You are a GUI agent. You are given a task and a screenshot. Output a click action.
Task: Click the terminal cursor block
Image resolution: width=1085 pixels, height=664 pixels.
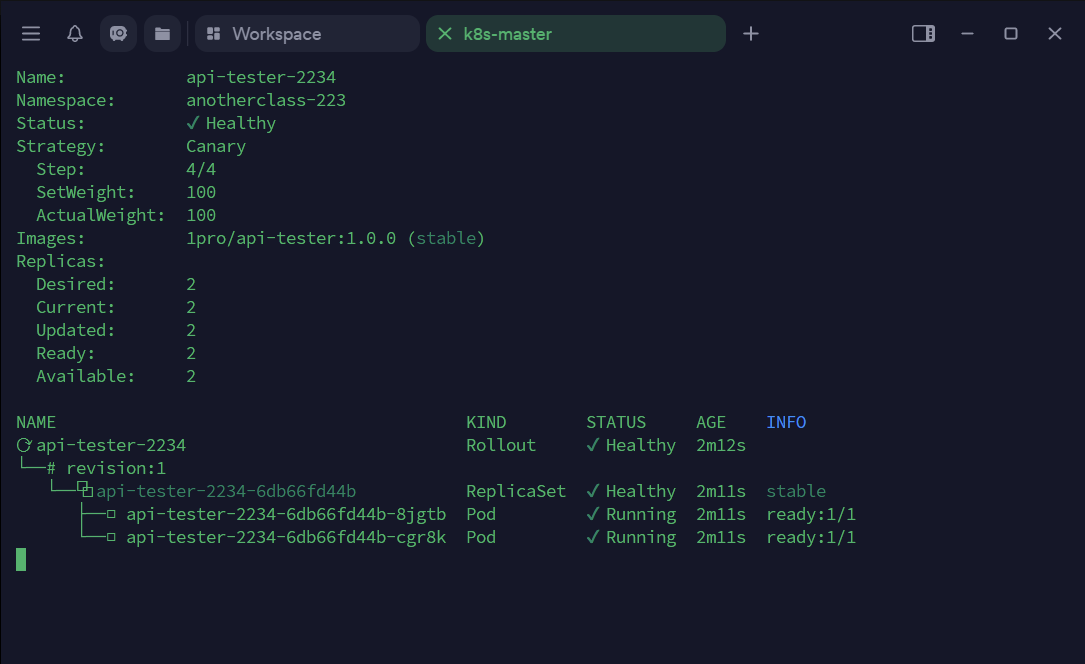21,560
